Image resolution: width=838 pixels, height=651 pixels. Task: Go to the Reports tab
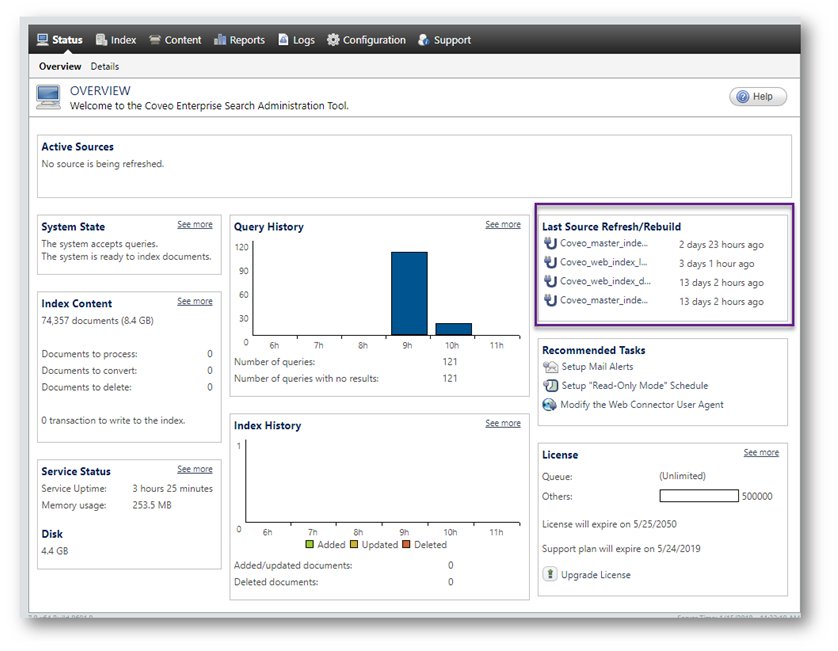(x=239, y=40)
